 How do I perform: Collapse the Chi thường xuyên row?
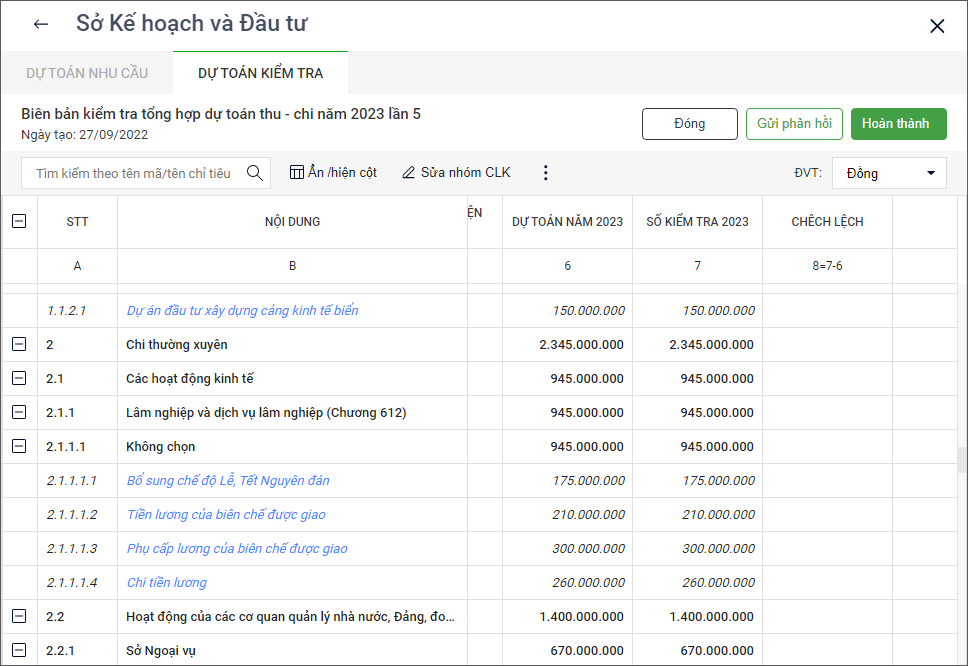click(19, 345)
